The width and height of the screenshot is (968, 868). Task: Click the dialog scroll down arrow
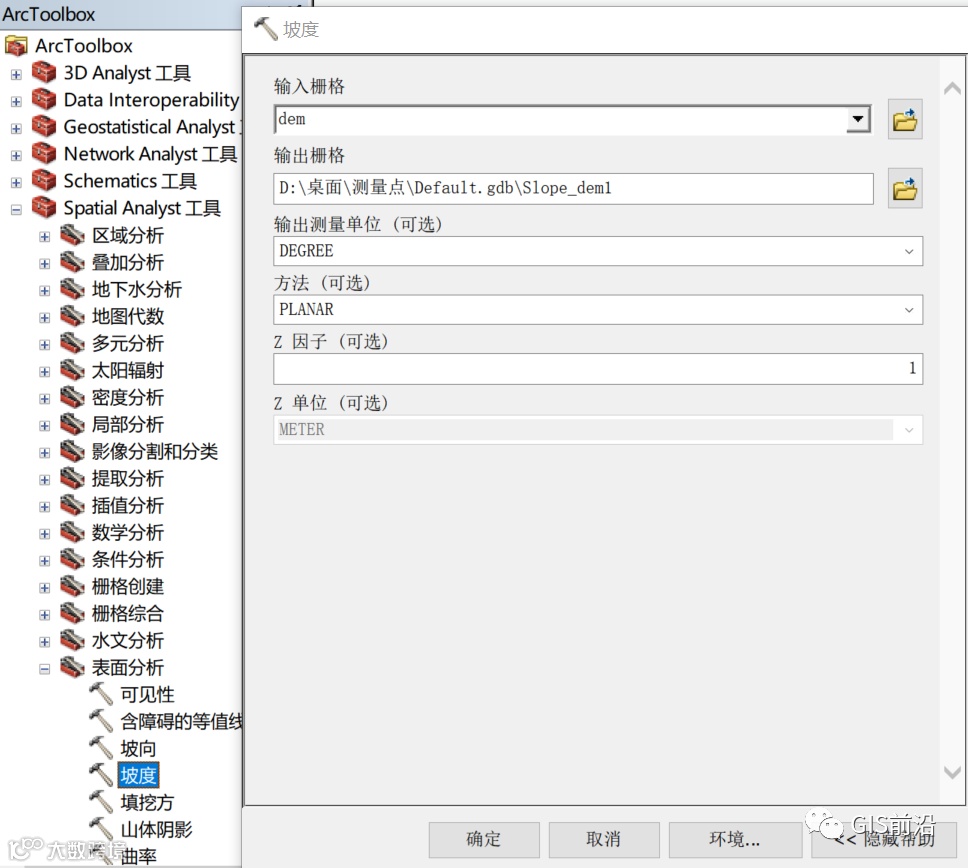[953, 772]
